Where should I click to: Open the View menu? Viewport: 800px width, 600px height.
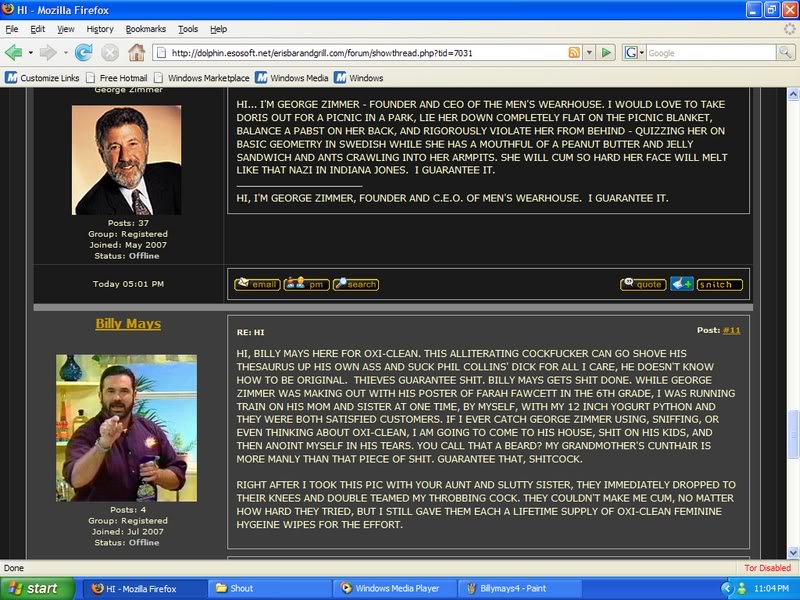pos(65,29)
